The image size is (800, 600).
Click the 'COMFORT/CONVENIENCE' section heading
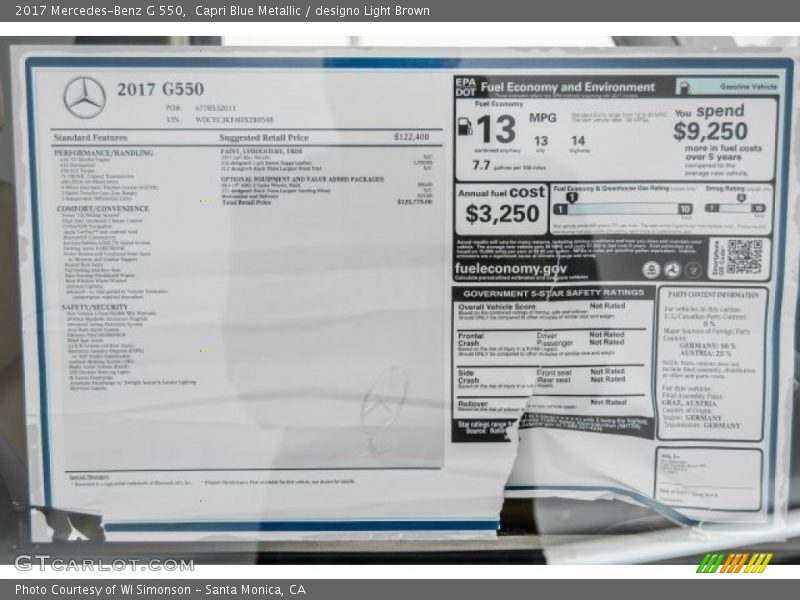[x=103, y=209]
